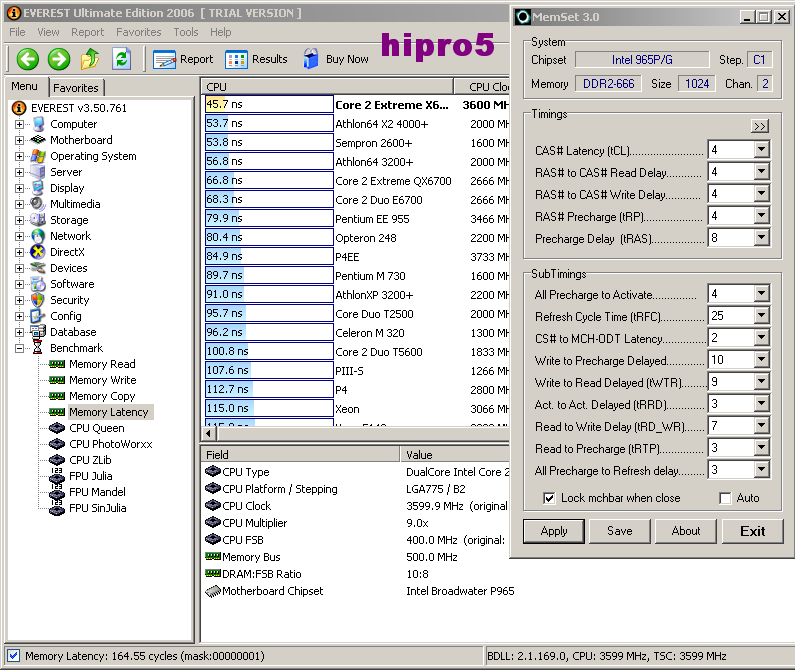Select the Motherboard icon in the tree
The width and height of the screenshot is (795, 670).
tap(38, 140)
